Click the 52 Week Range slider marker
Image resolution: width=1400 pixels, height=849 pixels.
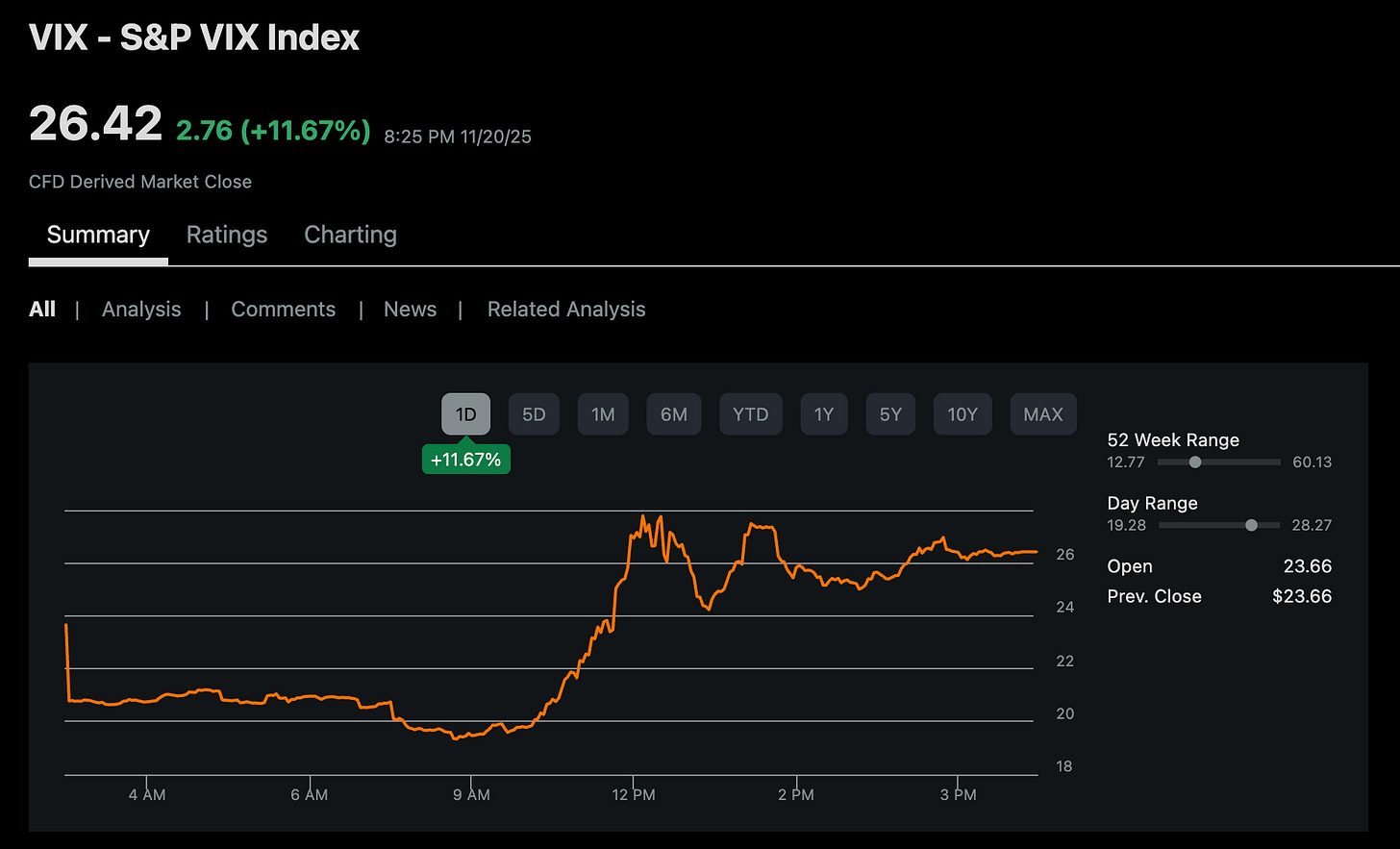[x=1195, y=462]
